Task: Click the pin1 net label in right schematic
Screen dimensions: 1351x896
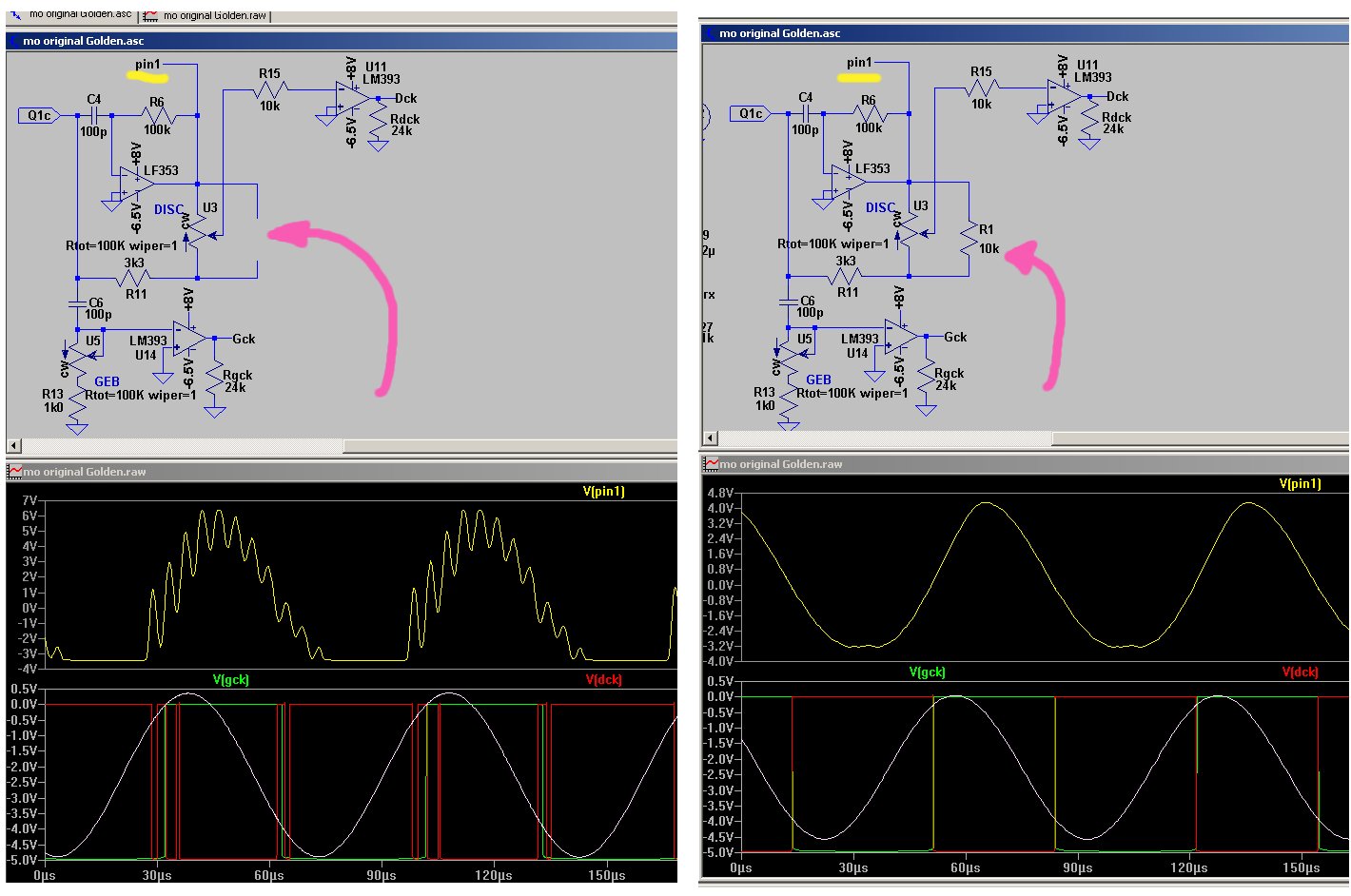Action: tap(859, 63)
